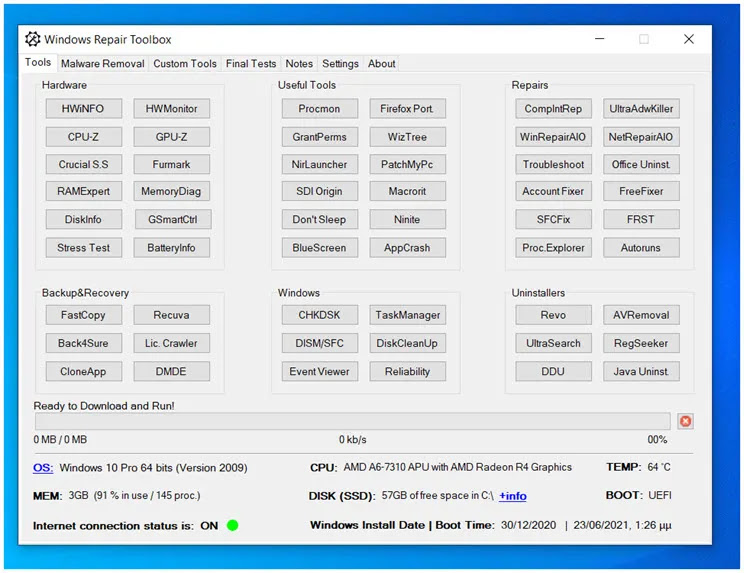Run CHKDSK from Windows group
This screenshot has height=573, width=744.
[319, 315]
